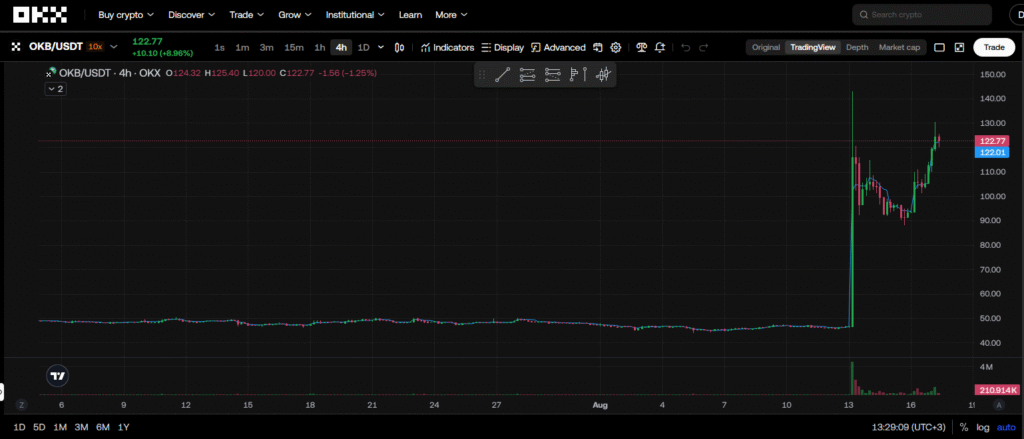Image resolution: width=1024 pixels, height=439 pixels.
Task: Open the Advanced chart options
Action: click(x=558, y=47)
